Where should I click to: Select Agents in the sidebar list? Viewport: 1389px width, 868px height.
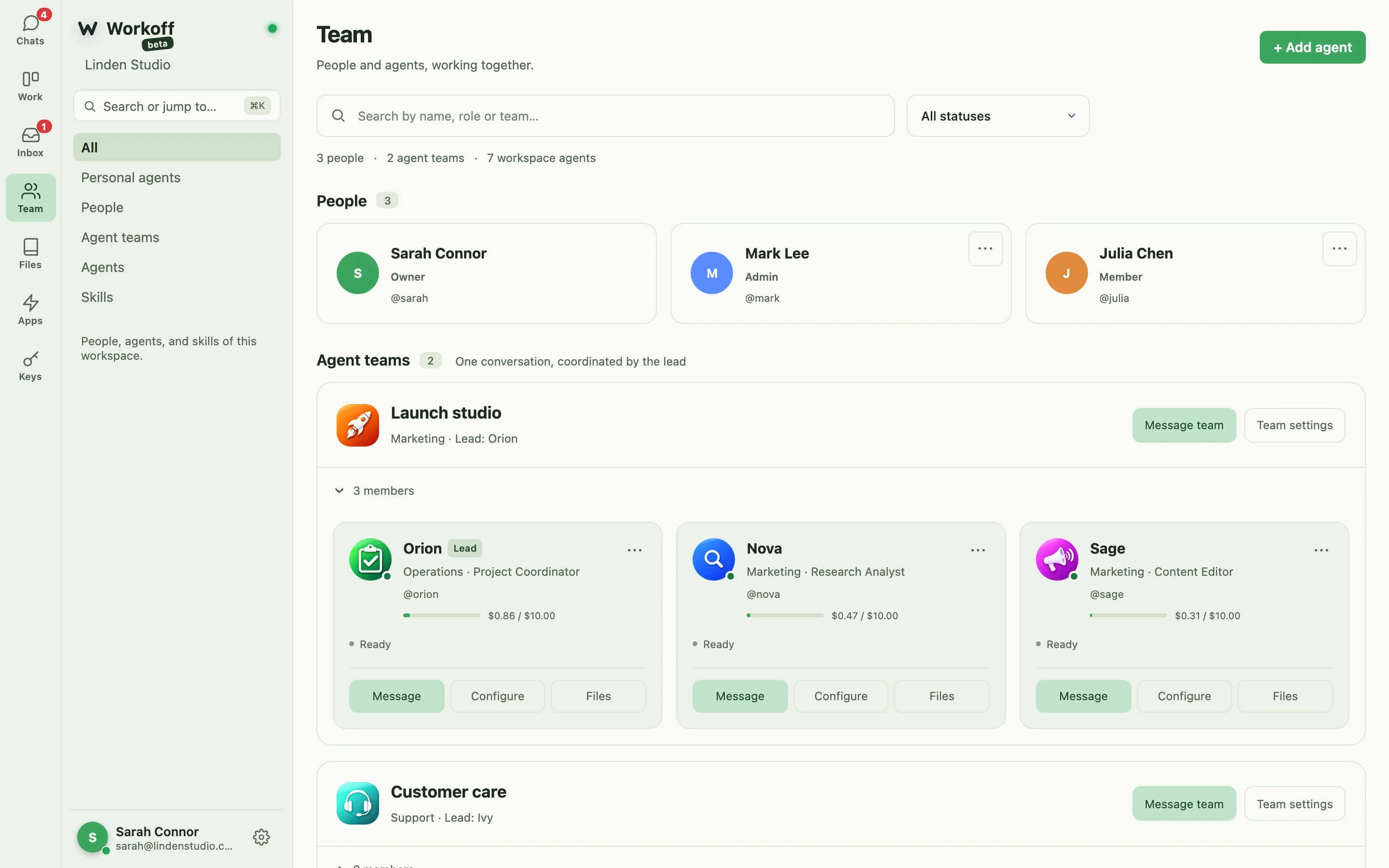point(177,267)
